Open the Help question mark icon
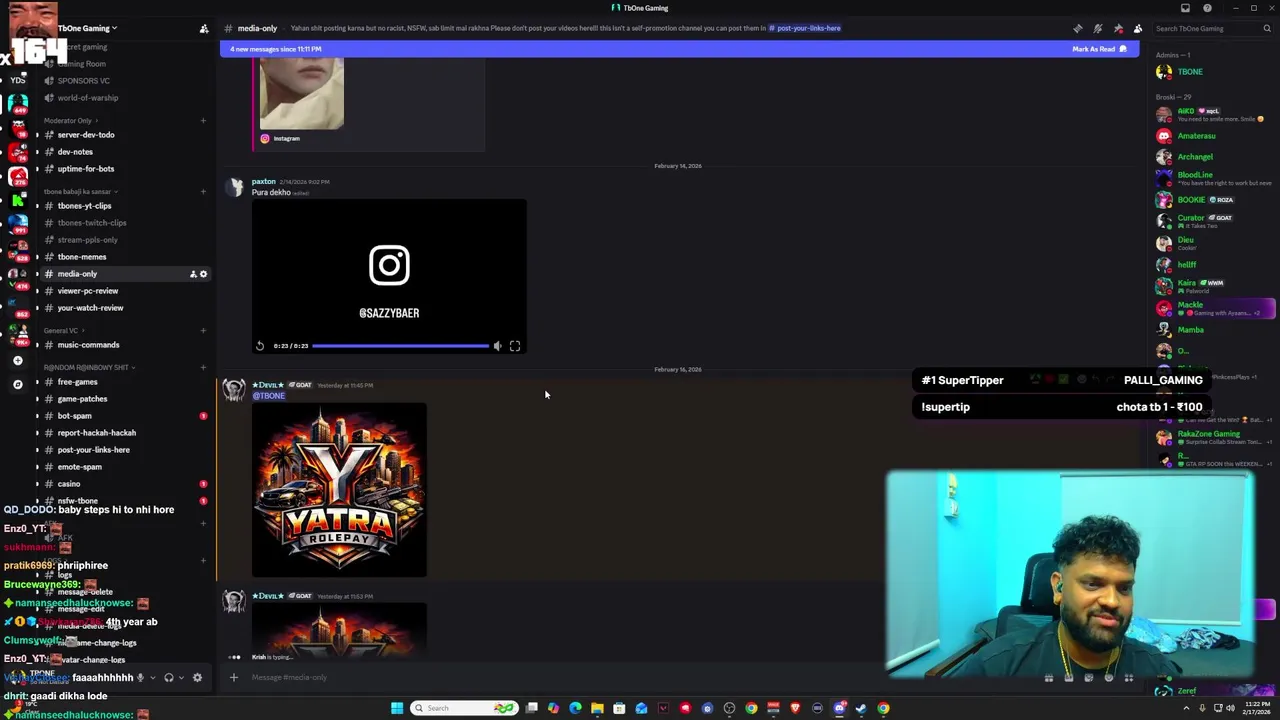This screenshot has height=720, width=1280. (1207, 8)
